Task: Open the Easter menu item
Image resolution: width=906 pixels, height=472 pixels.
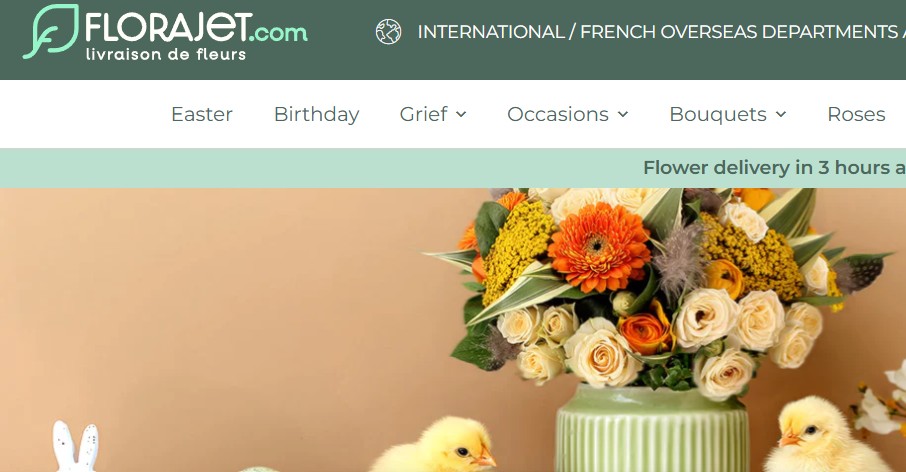Action: tap(202, 114)
